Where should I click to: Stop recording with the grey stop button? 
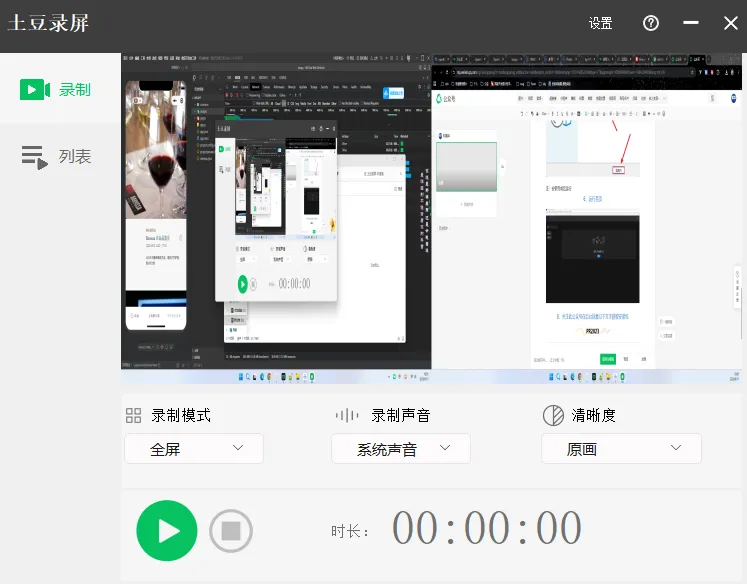tap(231, 531)
